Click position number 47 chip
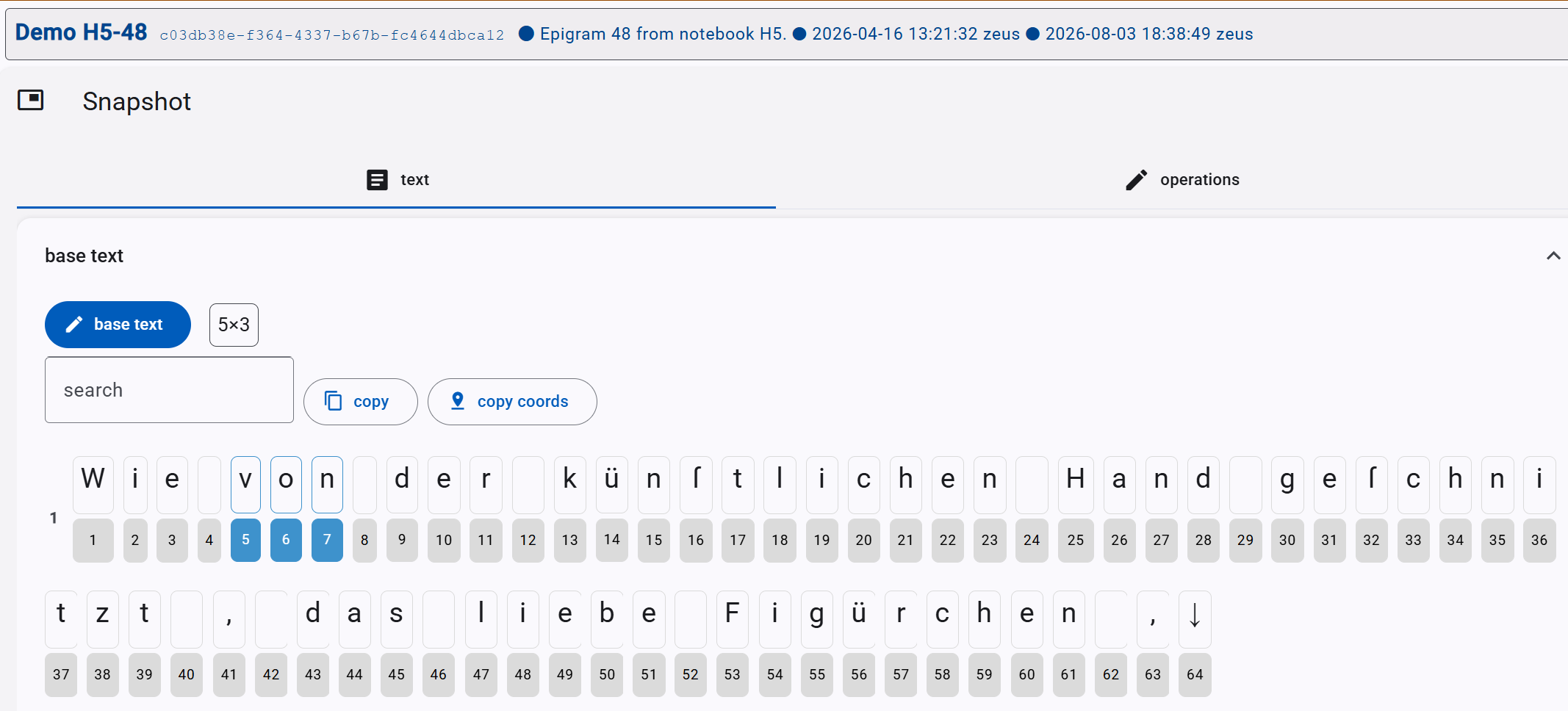This screenshot has height=711, width=1568. point(481,674)
